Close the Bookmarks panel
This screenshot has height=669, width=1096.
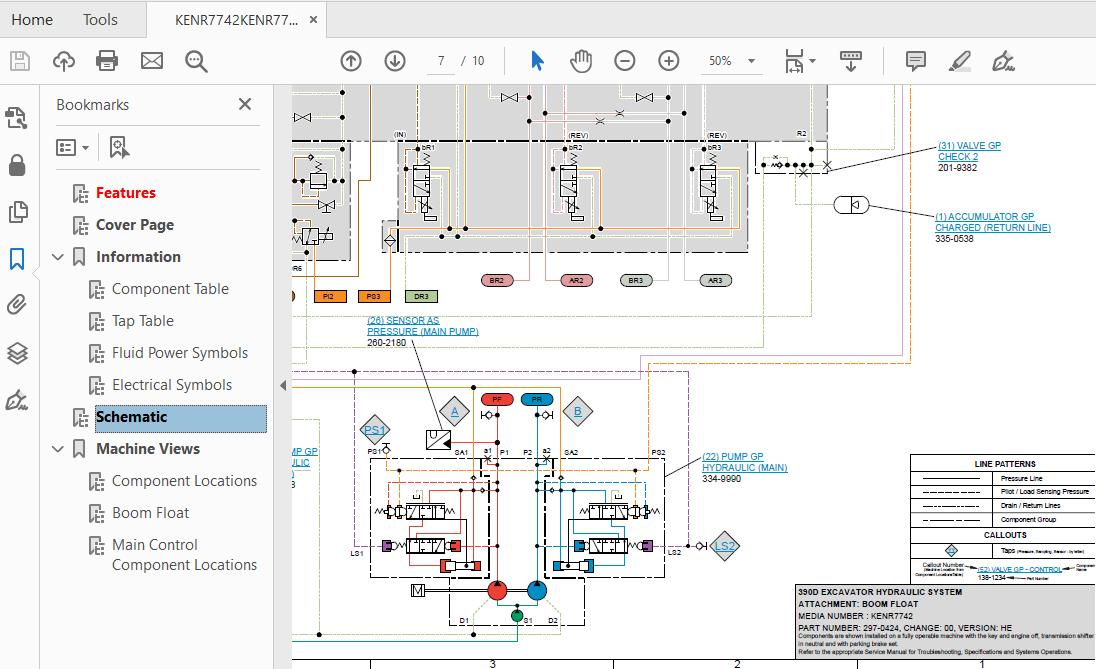245,104
